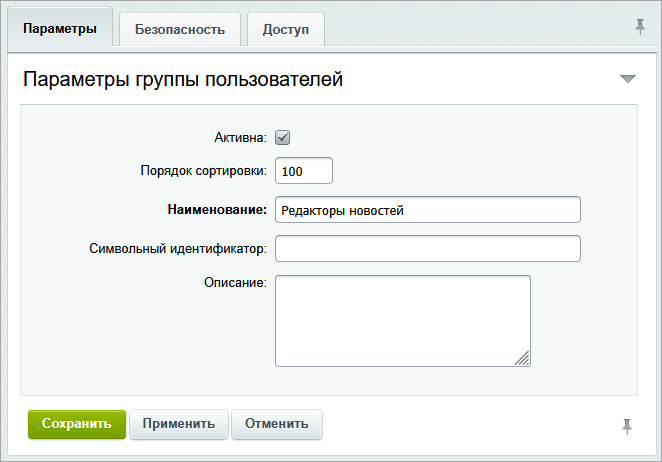Viewport: 662px width, 462px height.
Task: Click the 'Символьный идентификатор:' label
Action: [177, 248]
